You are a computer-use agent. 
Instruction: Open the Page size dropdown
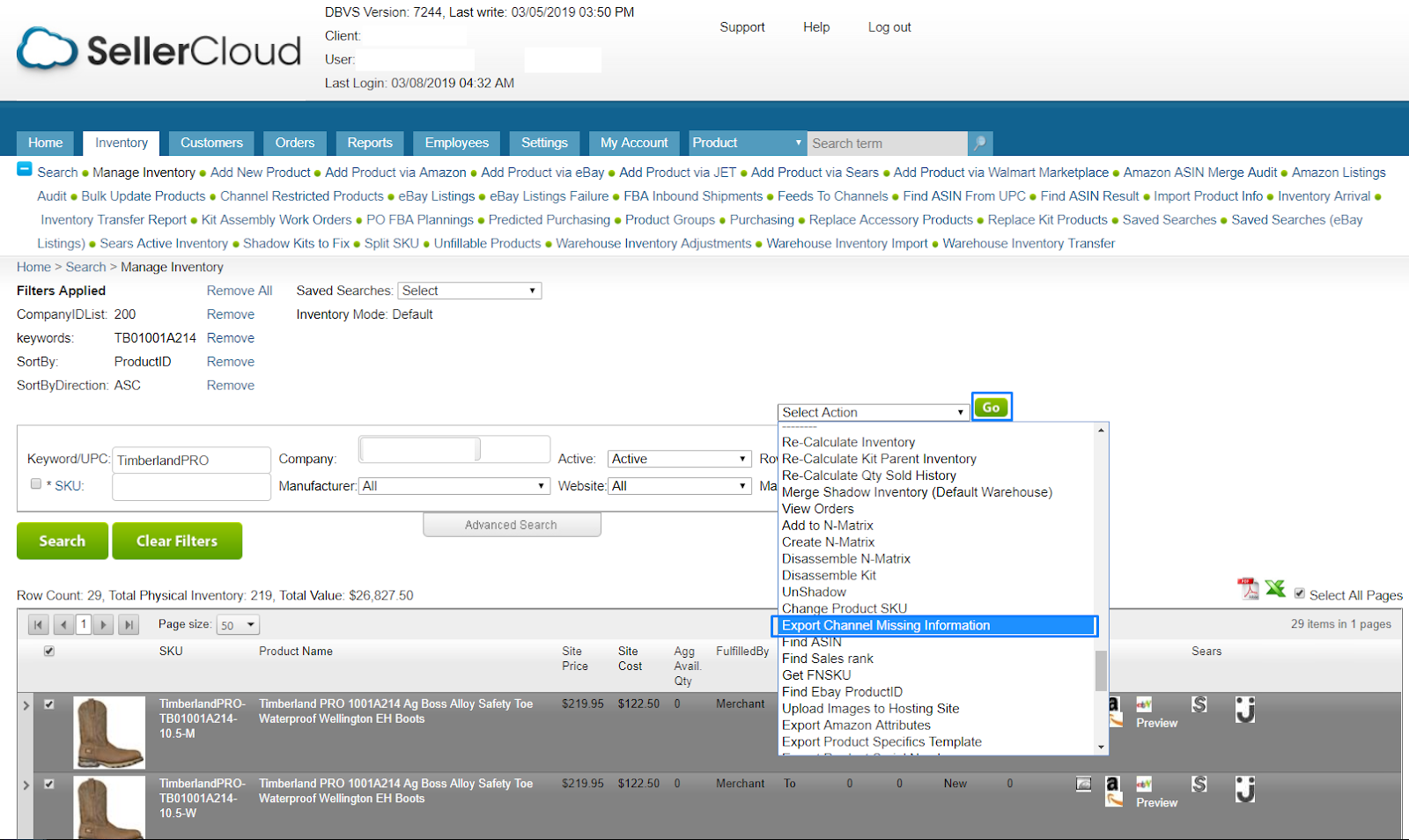pyautogui.click(x=239, y=625)
